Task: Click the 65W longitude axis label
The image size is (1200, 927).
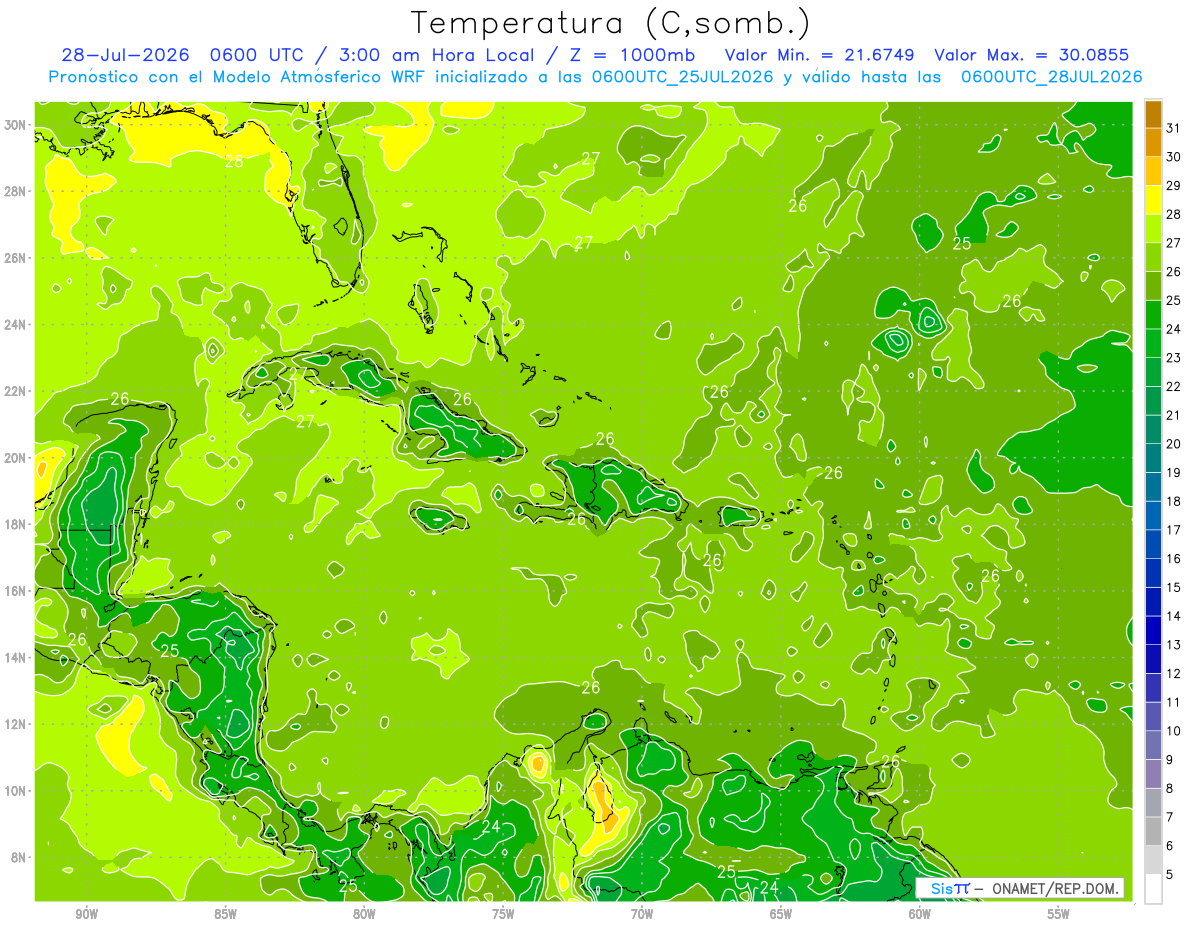Action: pos(781,914)
